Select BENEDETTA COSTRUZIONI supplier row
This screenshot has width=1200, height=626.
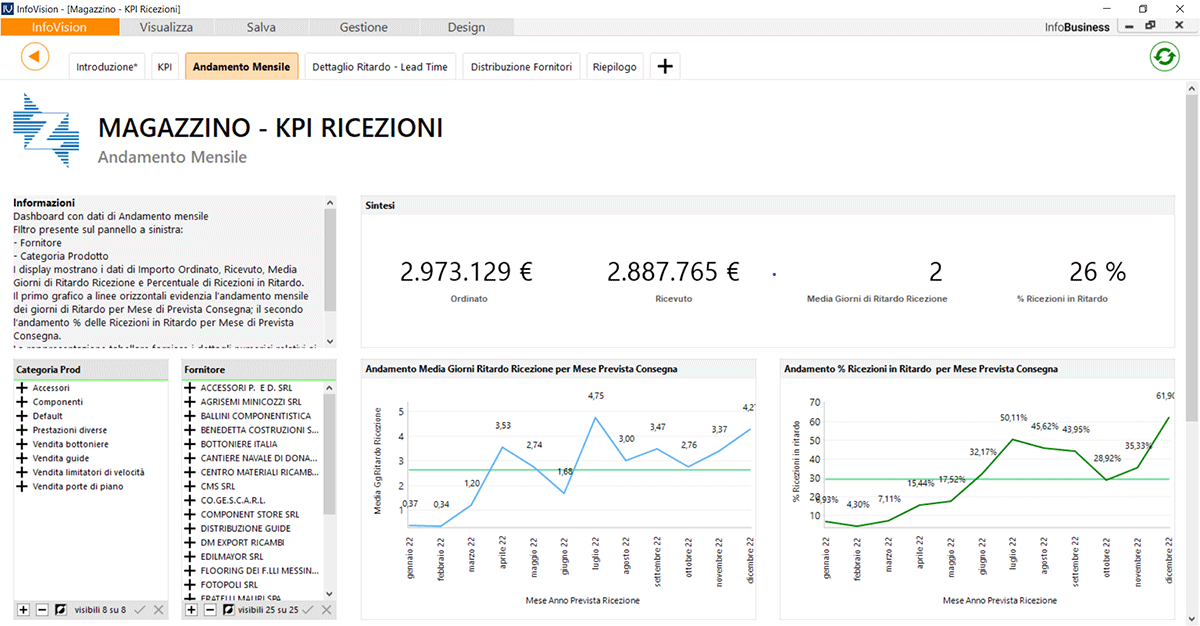(260, 430)
